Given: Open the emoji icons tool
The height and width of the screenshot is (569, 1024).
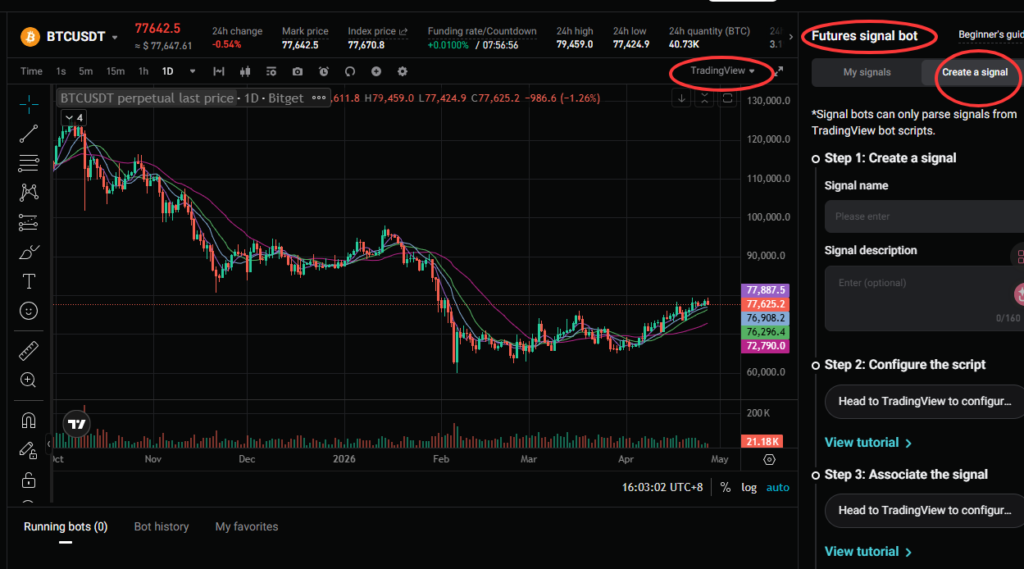Looking at the screenshot, I should [x=28, y=311].
